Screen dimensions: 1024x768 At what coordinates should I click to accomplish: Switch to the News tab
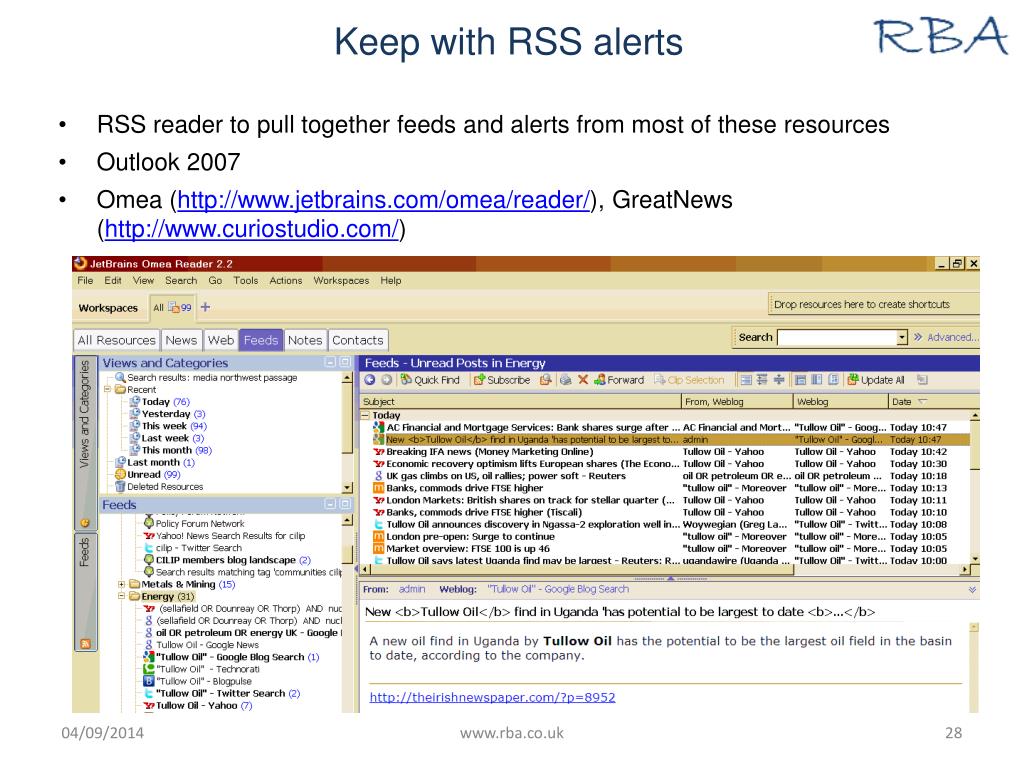click(181, 340)
